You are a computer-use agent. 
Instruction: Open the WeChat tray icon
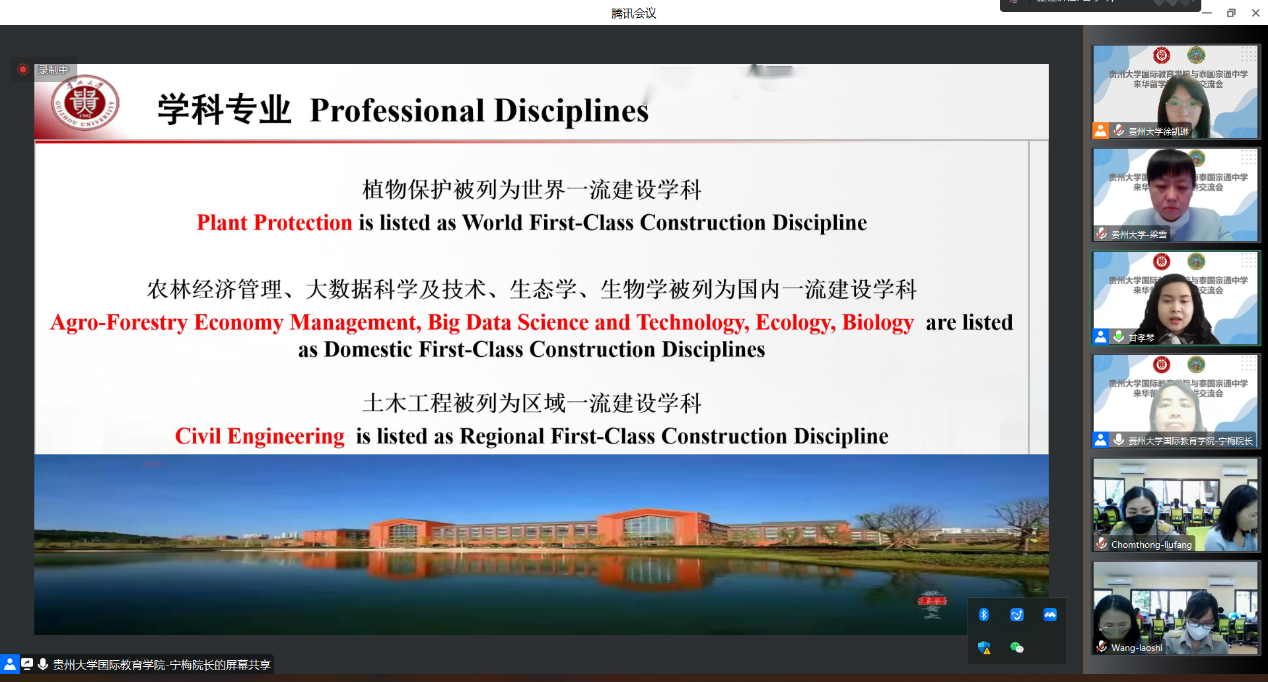click(x=1017, y=647)
